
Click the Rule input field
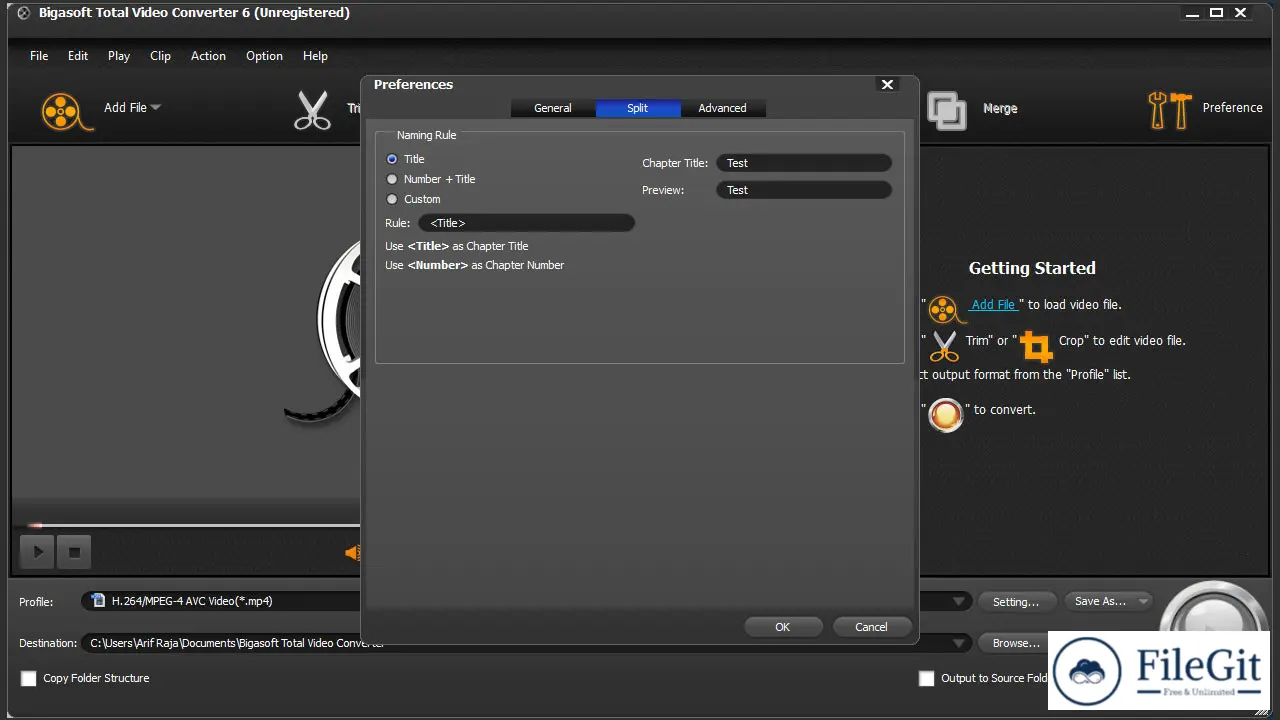pyautogui.click(x=526, y=223)
